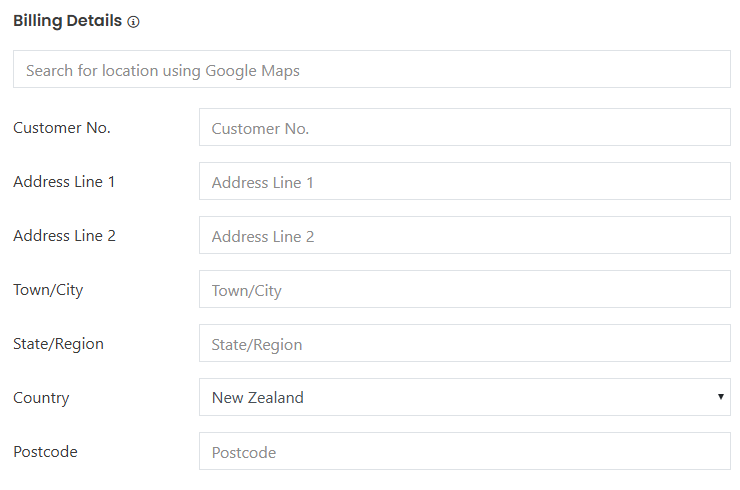Open the Country dropdown
Image resolution: width=740 pixels, height=490 pixels.
464,397
